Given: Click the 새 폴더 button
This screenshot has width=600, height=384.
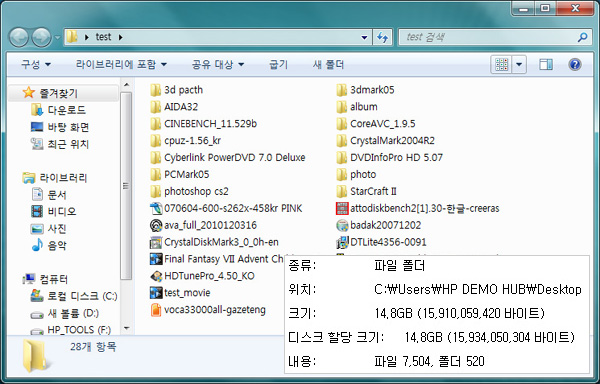Looking at the screenshot, I should point(328,64).
